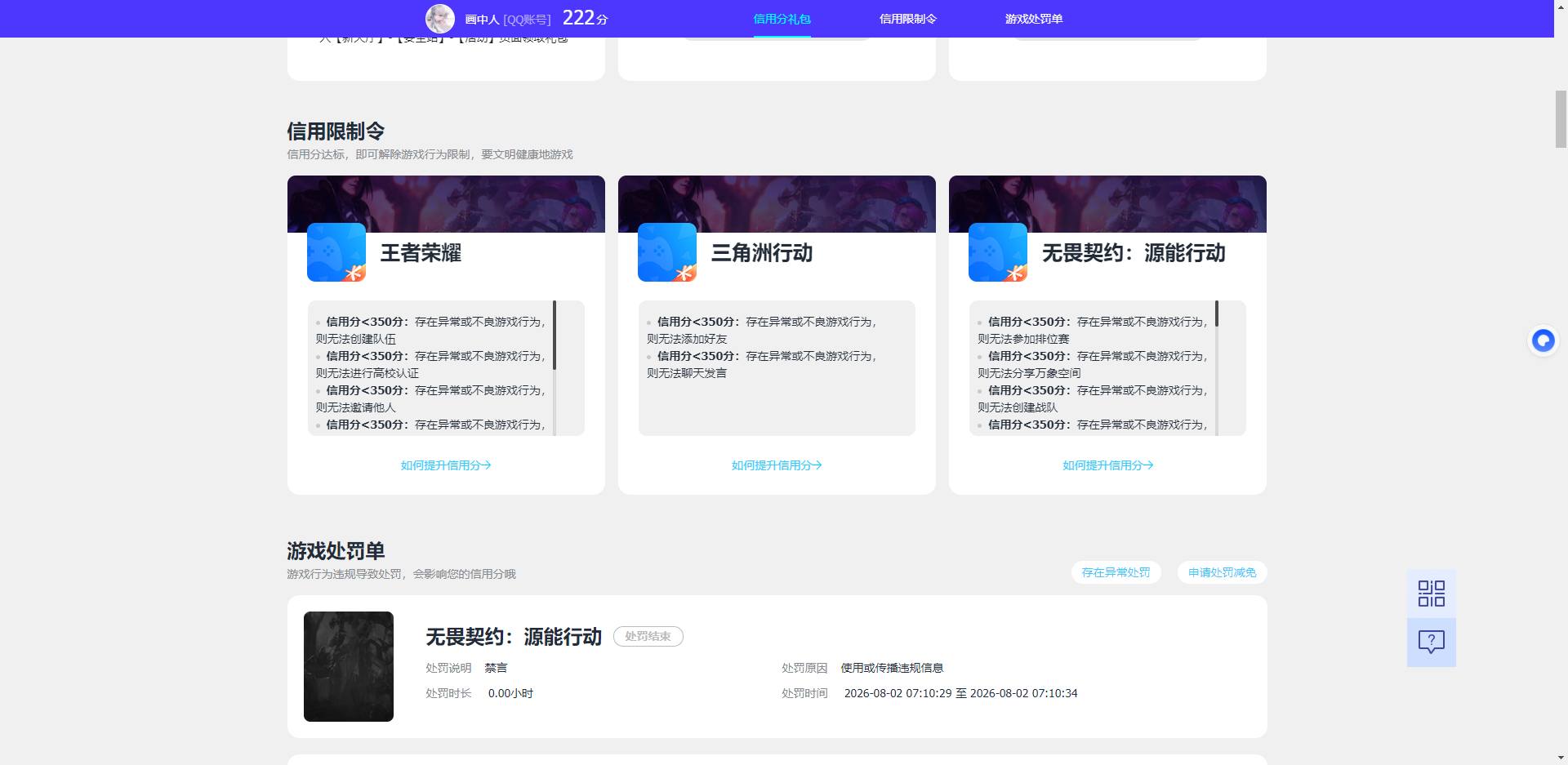Screen dimensions: 1568x765
Task: Click the 则无法分享万象空间 restriction text
Action: pyautogui.click(x=1029, y=373)
